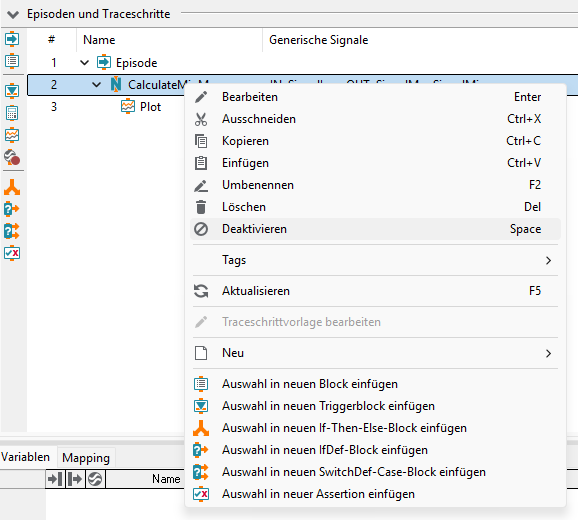Click the Plot icon in left toolbar
The image size is (578, 520).
pyautogui.click(x=12, y=135)
